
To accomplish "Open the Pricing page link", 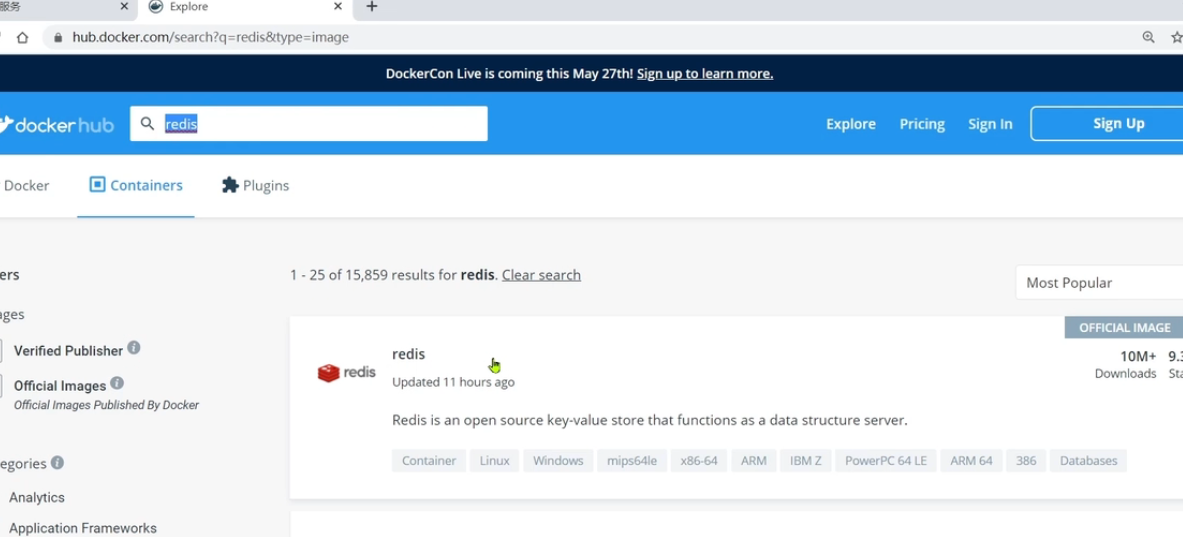I will pos(922,124).
